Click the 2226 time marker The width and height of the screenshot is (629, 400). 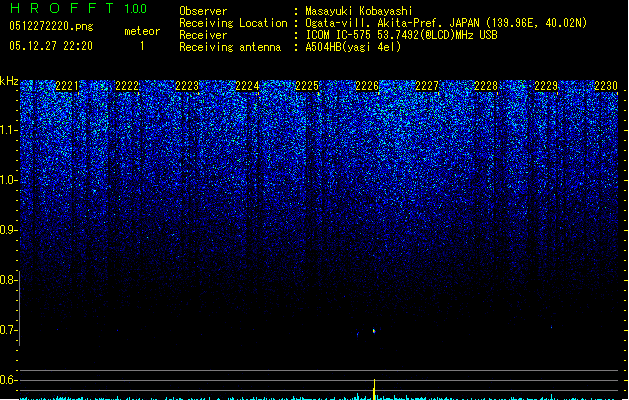point(367,86)
